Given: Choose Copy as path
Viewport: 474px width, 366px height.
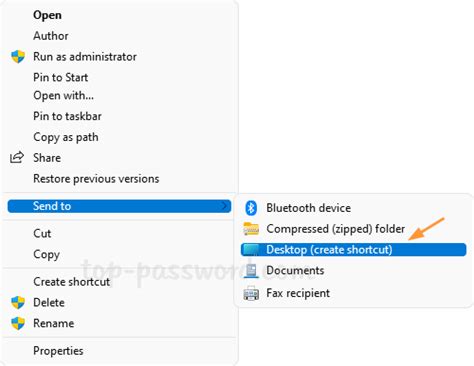Looking at the screenshot, I should point(66,137).
